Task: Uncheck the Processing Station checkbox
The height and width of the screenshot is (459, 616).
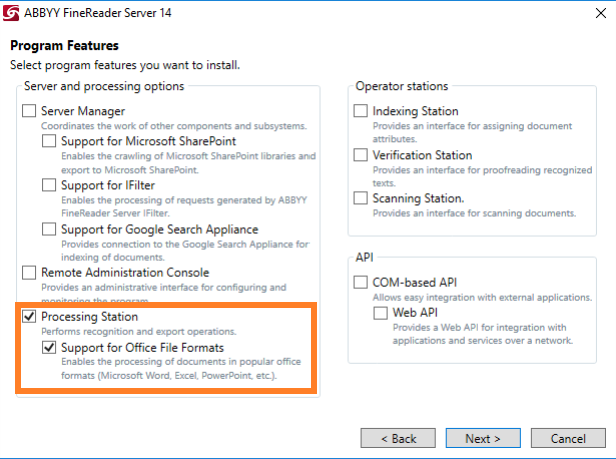Action: (x=29, y=316)
